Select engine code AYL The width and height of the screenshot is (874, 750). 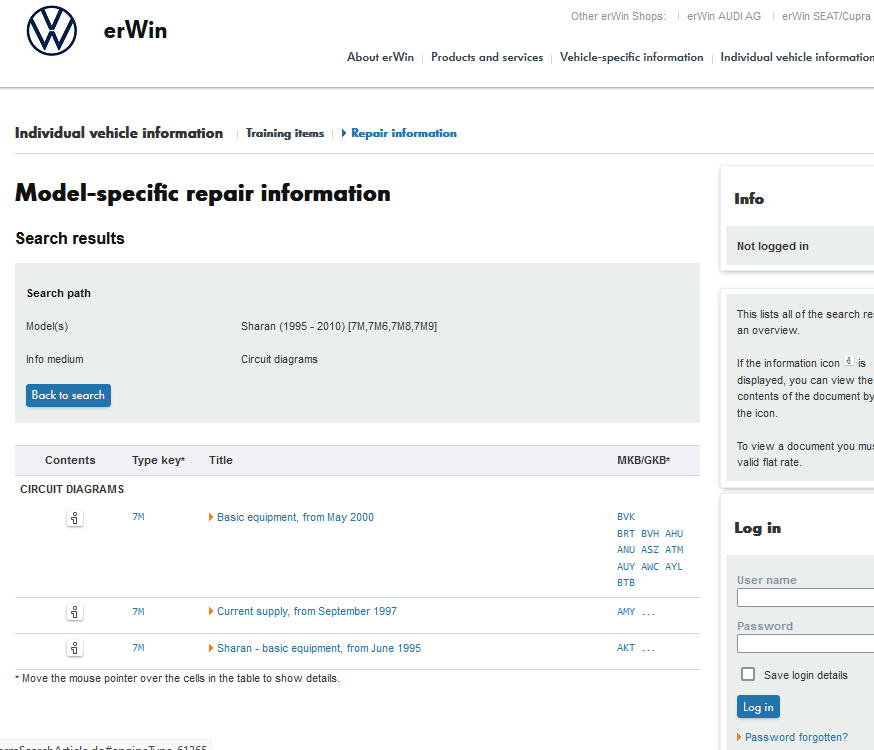click(674, 566)
